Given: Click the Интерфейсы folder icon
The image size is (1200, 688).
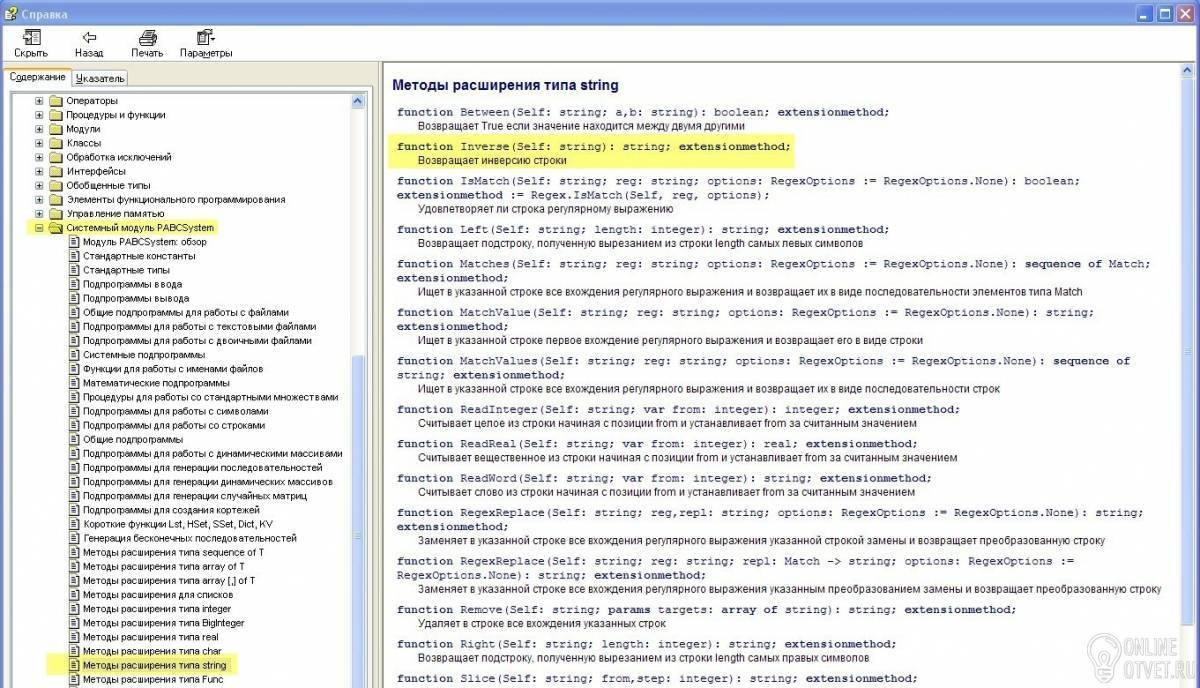Looking at the screenshot, I should (56, 171).
